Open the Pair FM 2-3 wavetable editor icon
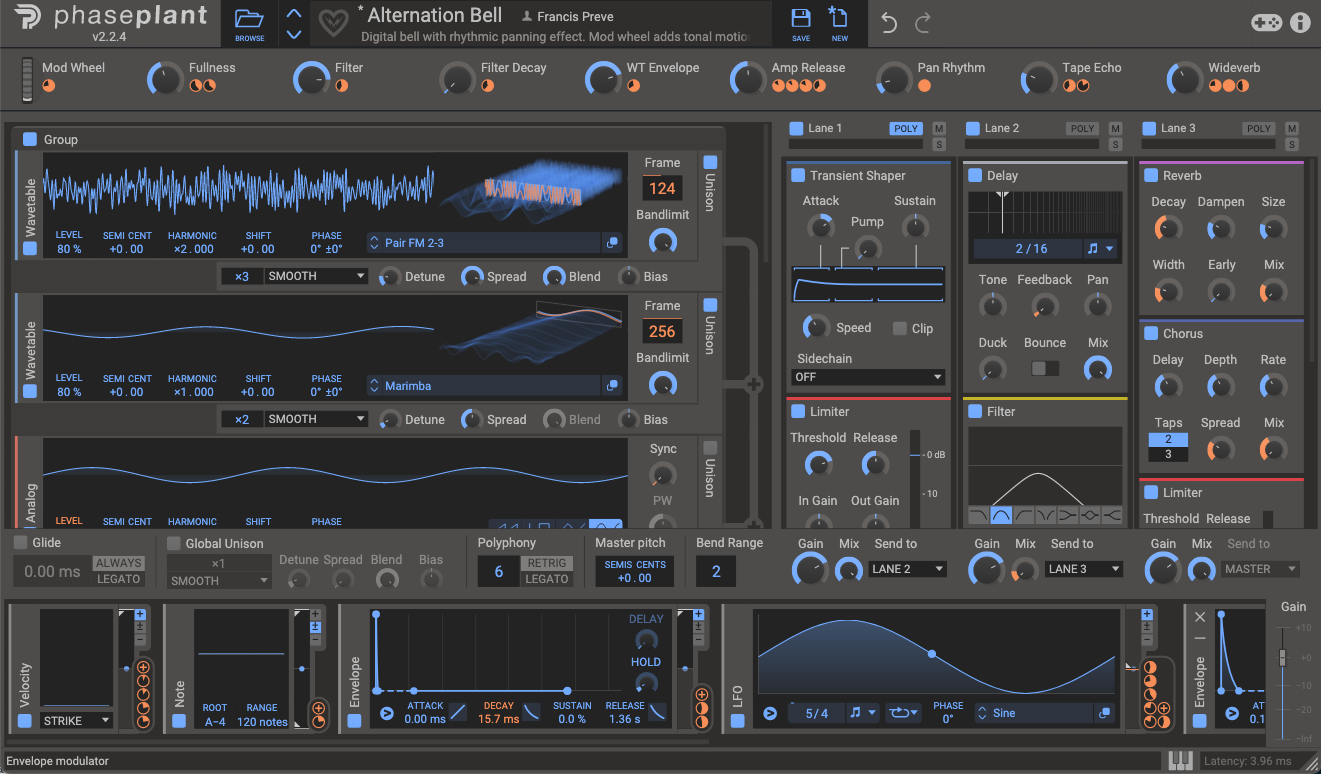The height and width of the screenshot is (774, 1321). click(x=612, y=243)
